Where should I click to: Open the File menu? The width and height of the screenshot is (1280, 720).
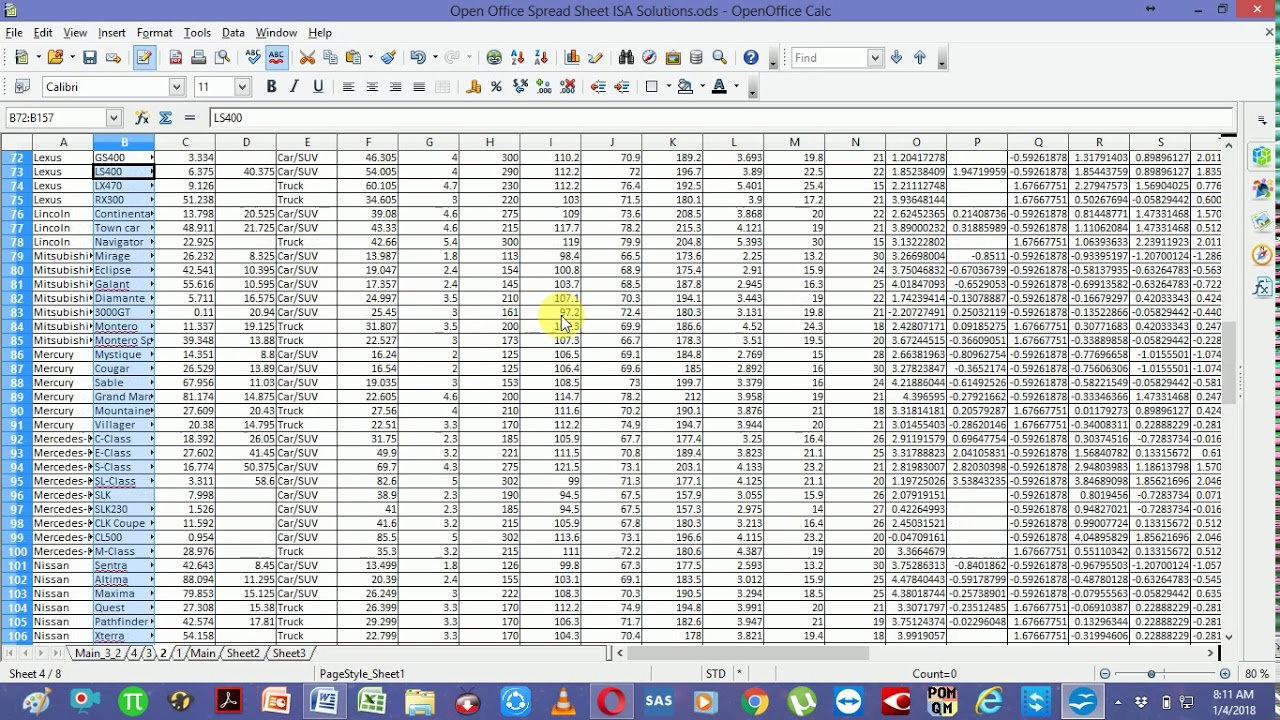[x=14, y=33]
